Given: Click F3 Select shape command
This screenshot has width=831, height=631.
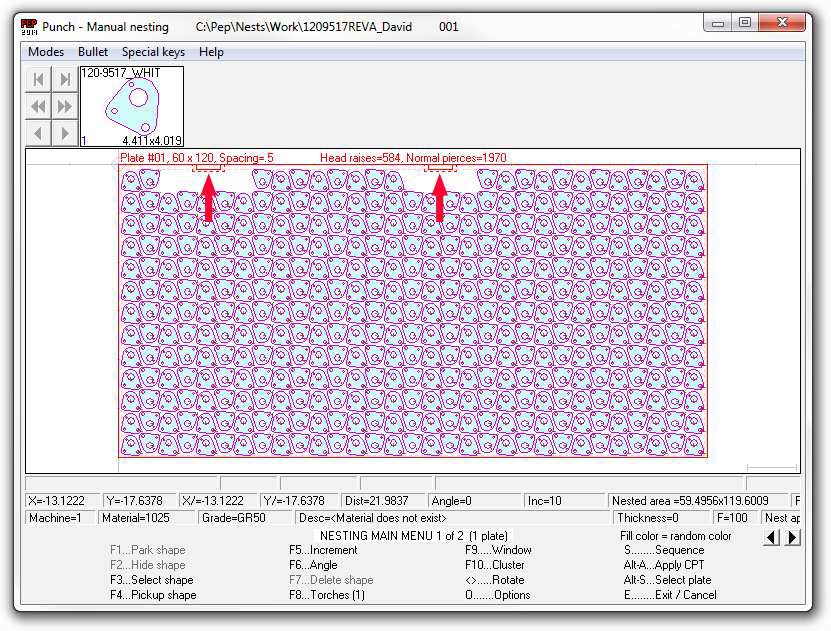Looking at the screenshot, I should coord(151,580).
